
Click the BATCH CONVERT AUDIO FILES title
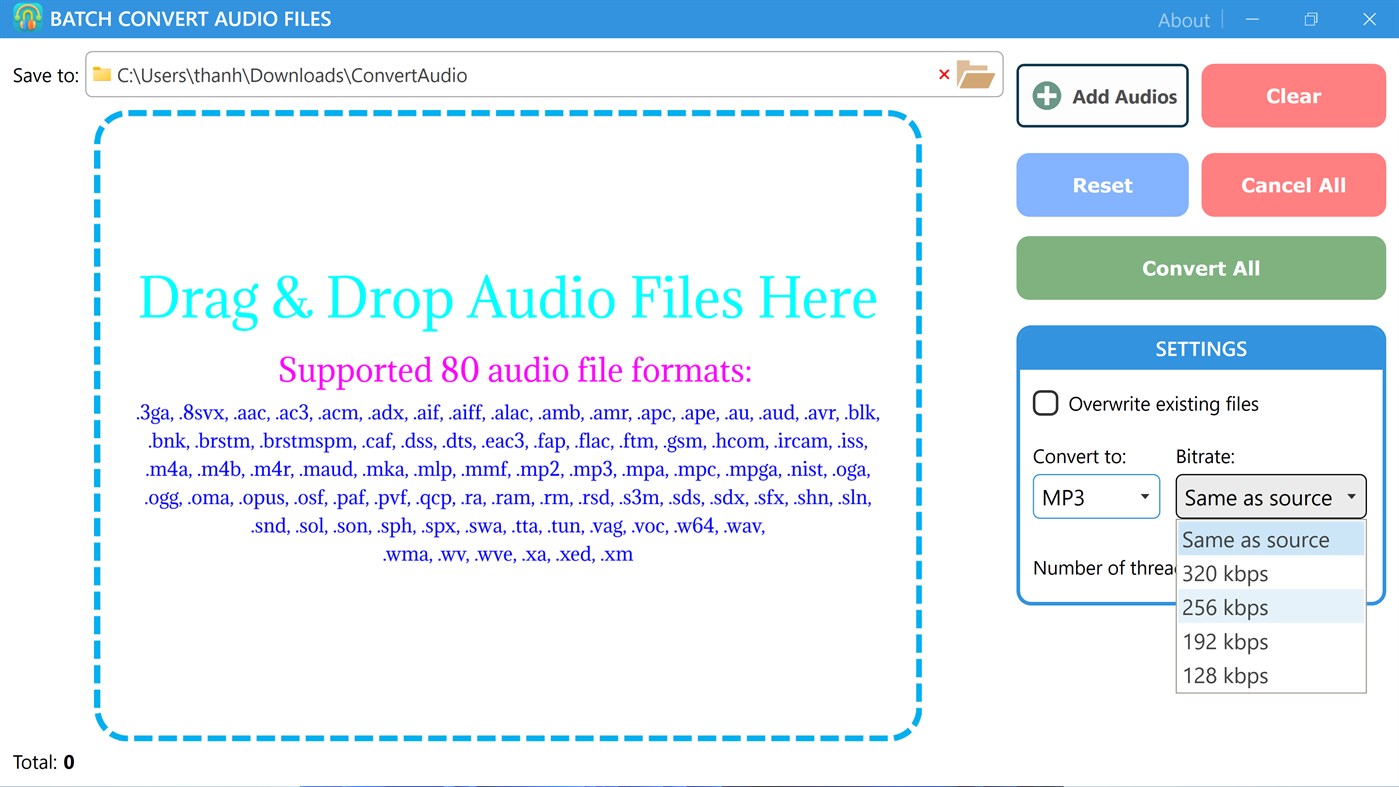click(x=190, y=19)
